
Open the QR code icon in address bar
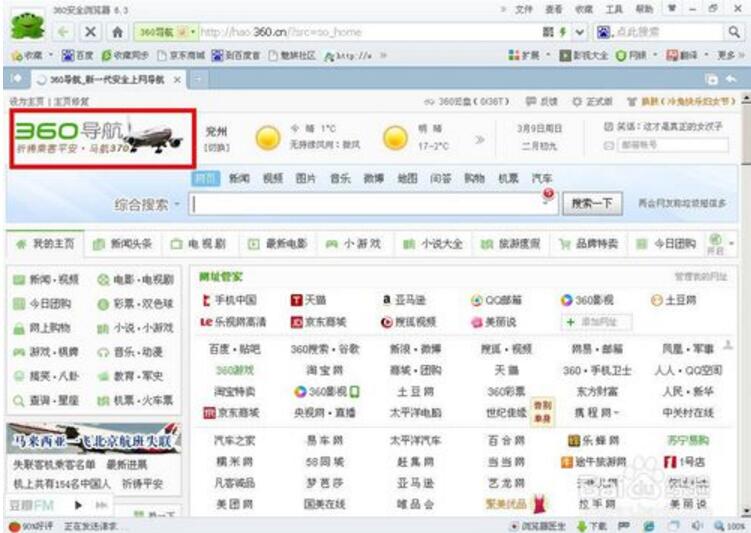click(x=548, y=32)
